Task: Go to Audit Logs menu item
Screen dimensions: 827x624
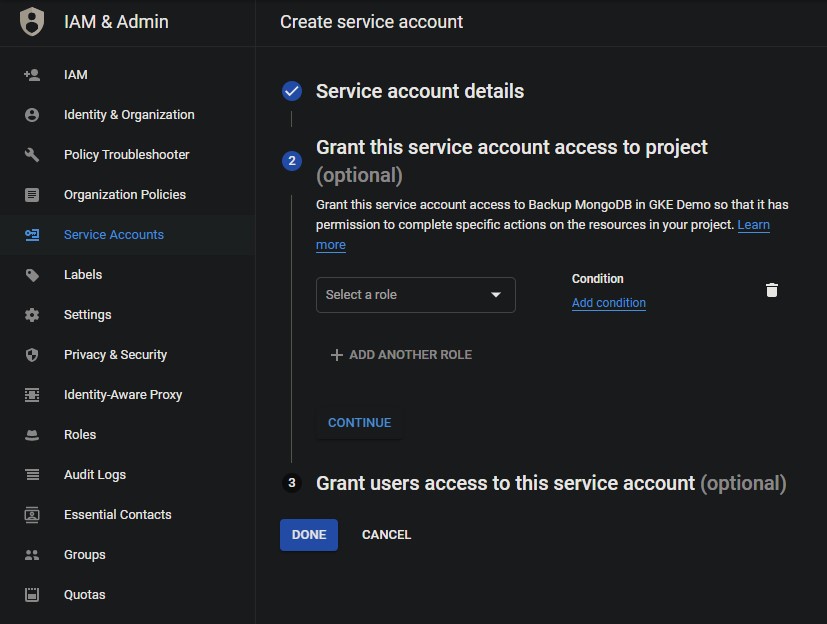Action: (x=94, y=475)
